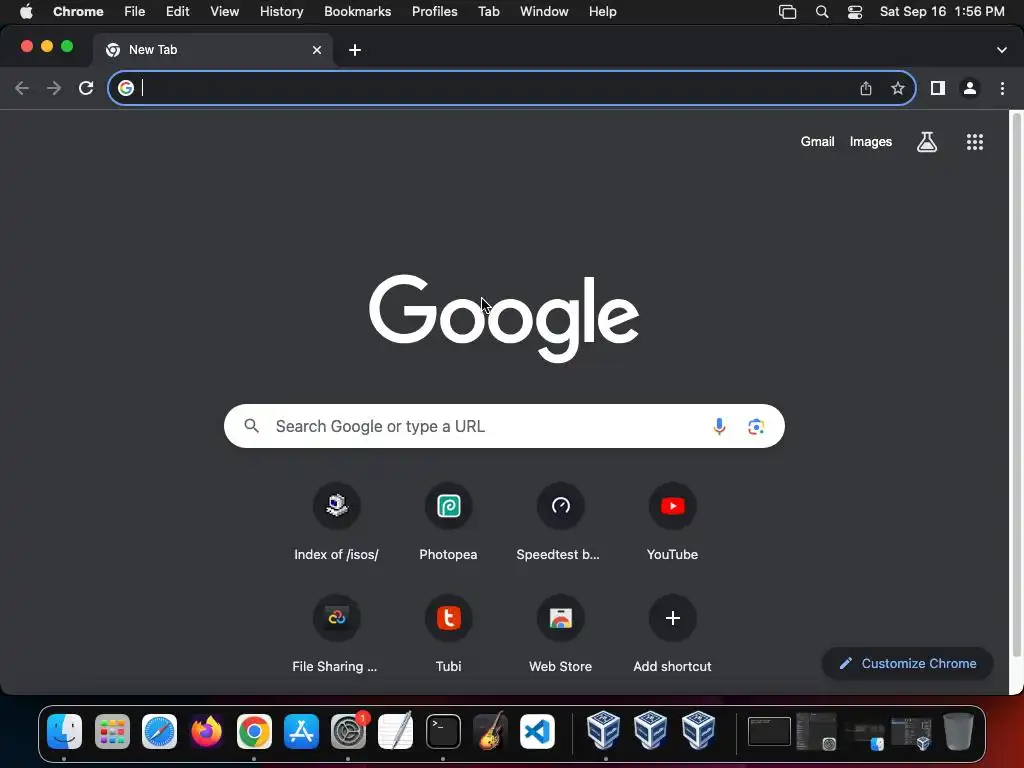Launch Visual Studio Code from the Dock
Screen dimensions: 1024x768
coord(537,731)
